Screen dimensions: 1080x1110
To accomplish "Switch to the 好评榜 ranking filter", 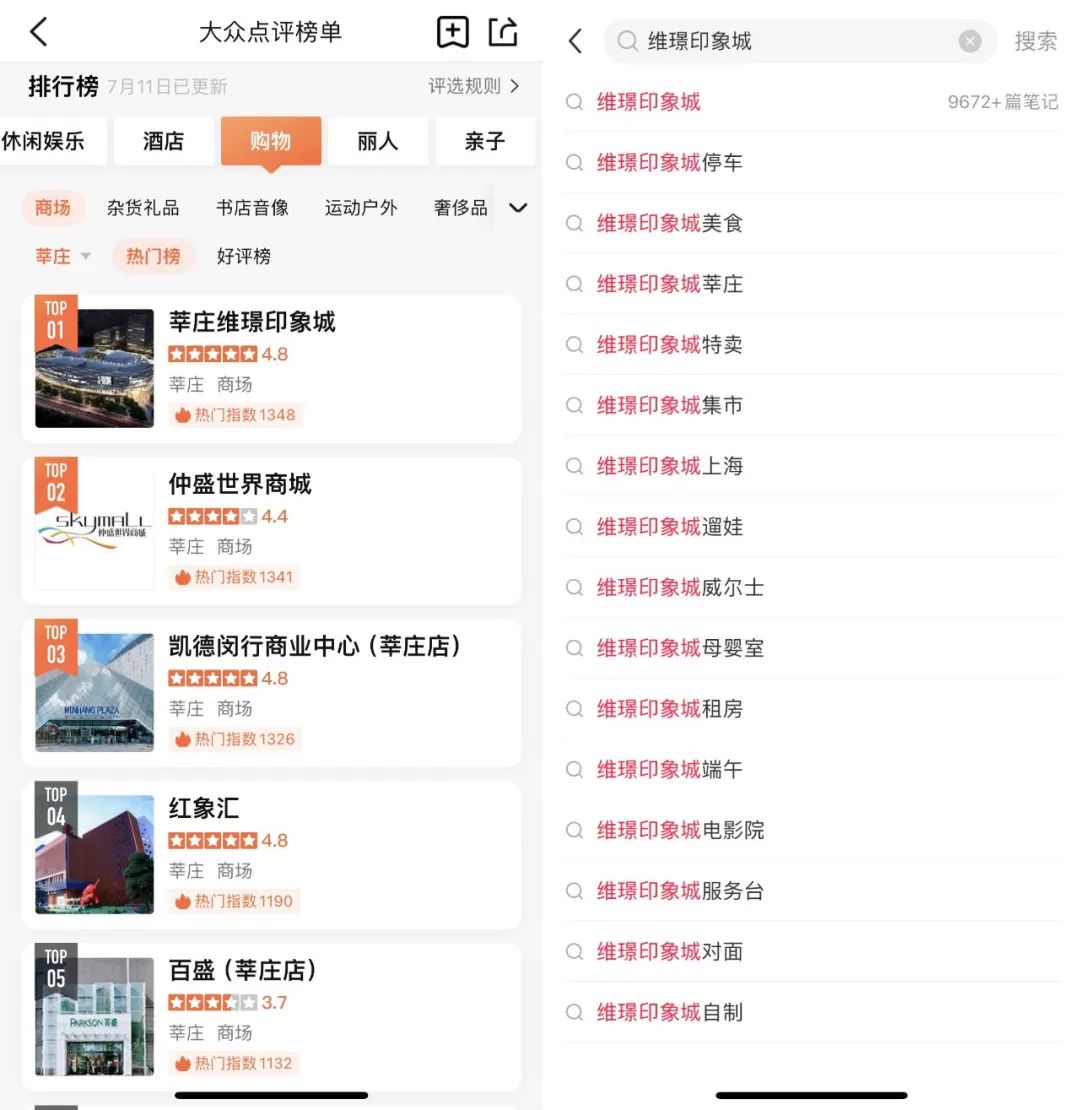I will pos(244,256).
